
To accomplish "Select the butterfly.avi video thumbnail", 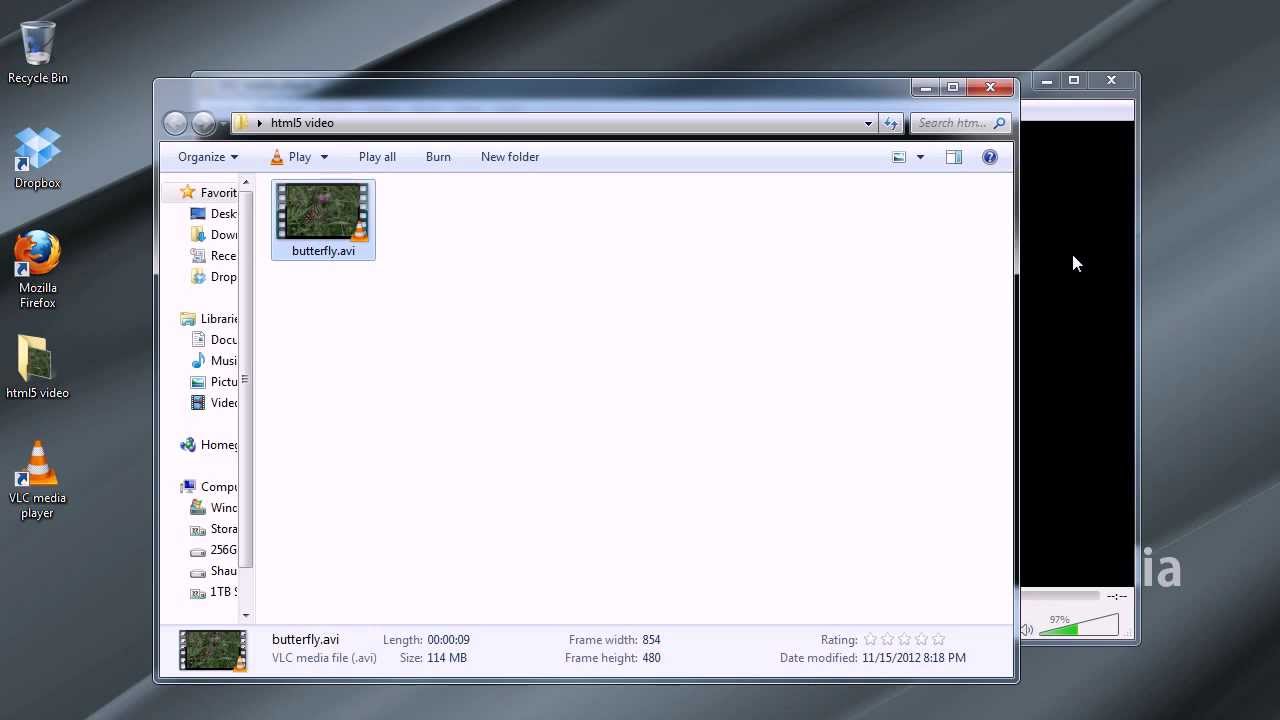I will coord(323,211).
